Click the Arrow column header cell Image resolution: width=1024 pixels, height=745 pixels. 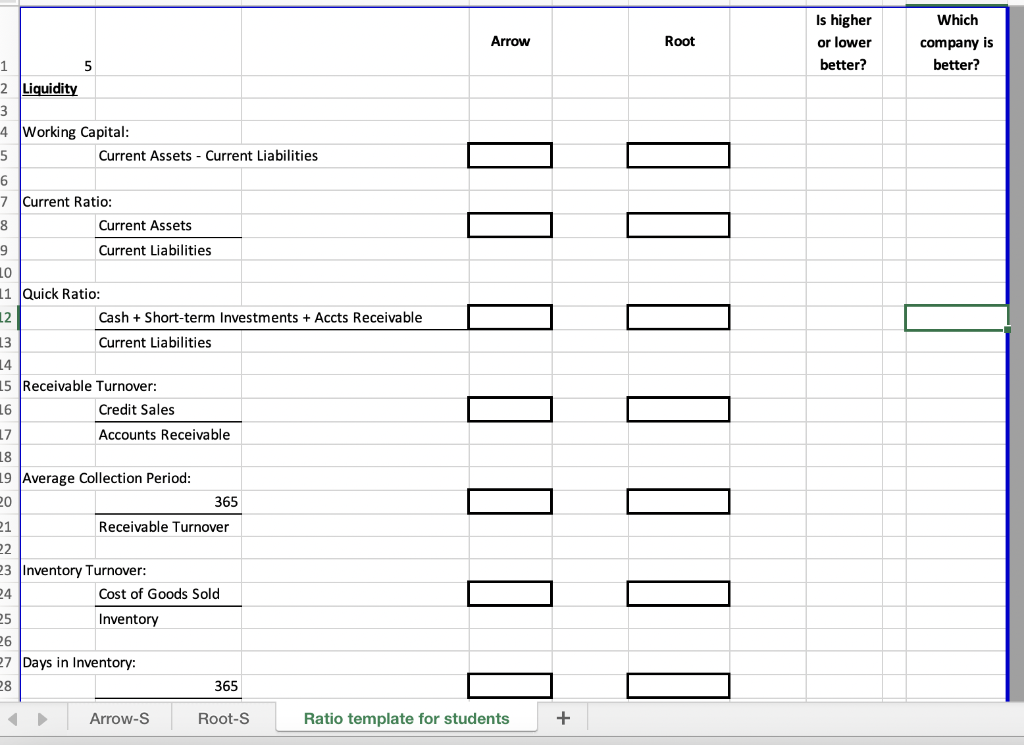pos(510,41)
